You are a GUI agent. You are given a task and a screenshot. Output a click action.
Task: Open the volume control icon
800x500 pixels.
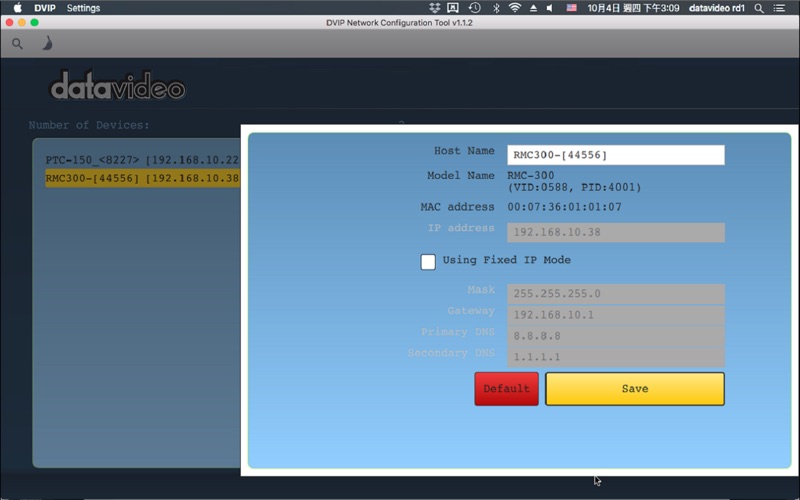[x=550, y=8]
